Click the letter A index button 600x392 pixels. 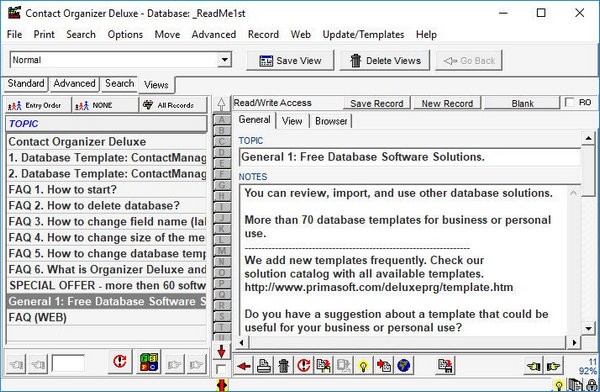(222, 119)
